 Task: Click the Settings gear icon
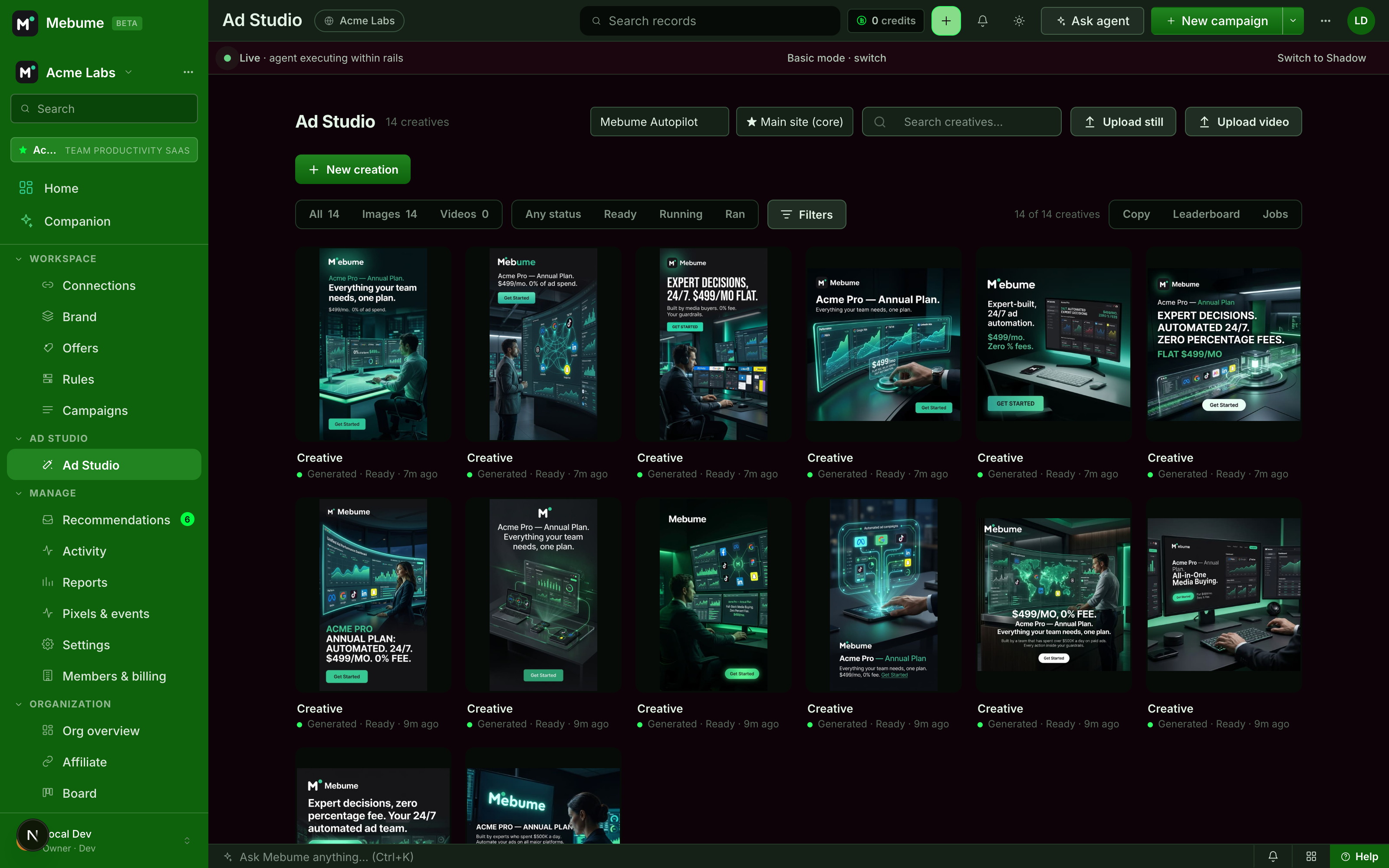pyautogui.click(x=48, y=644)
